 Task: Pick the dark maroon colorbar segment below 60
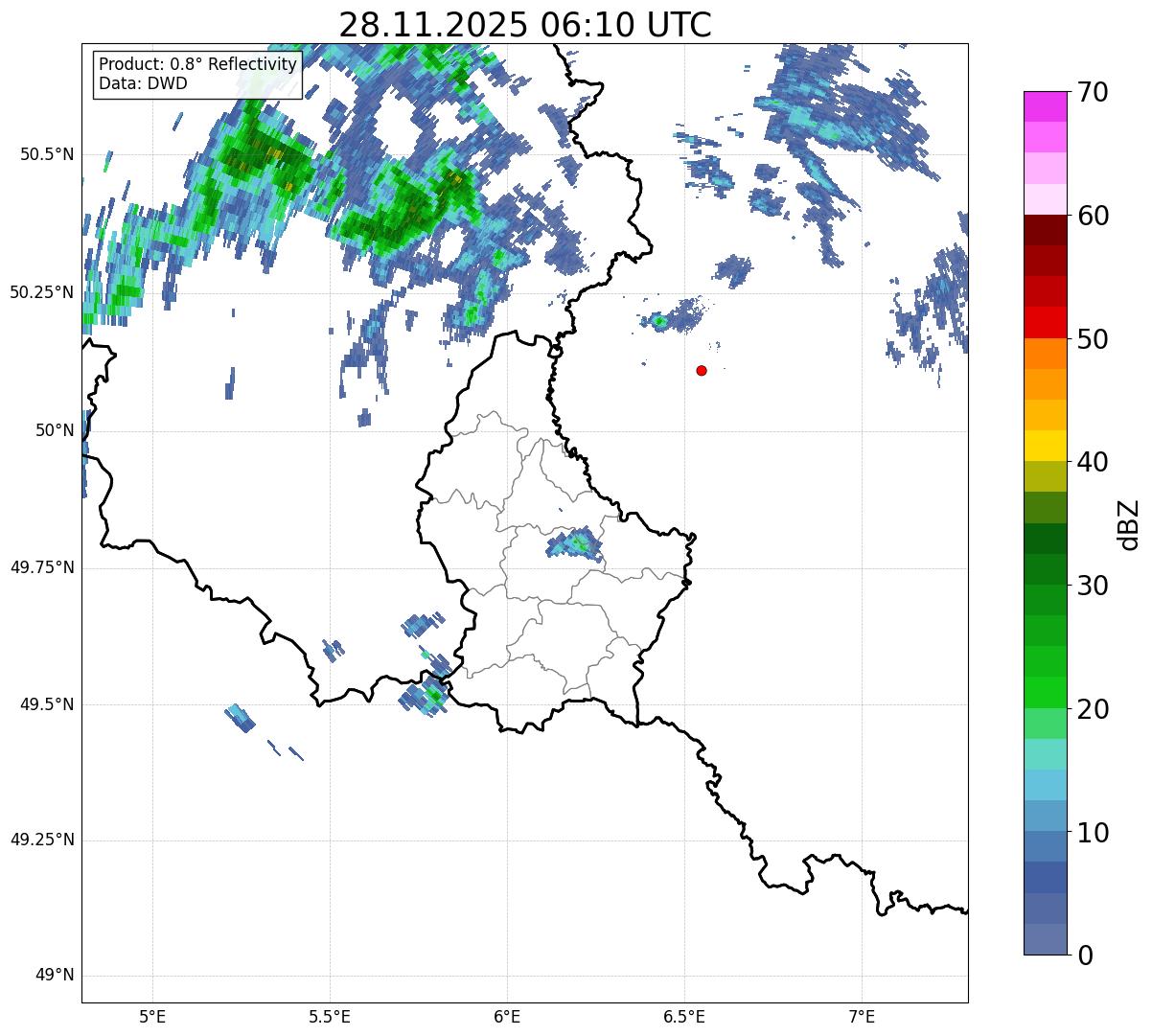1045,230
